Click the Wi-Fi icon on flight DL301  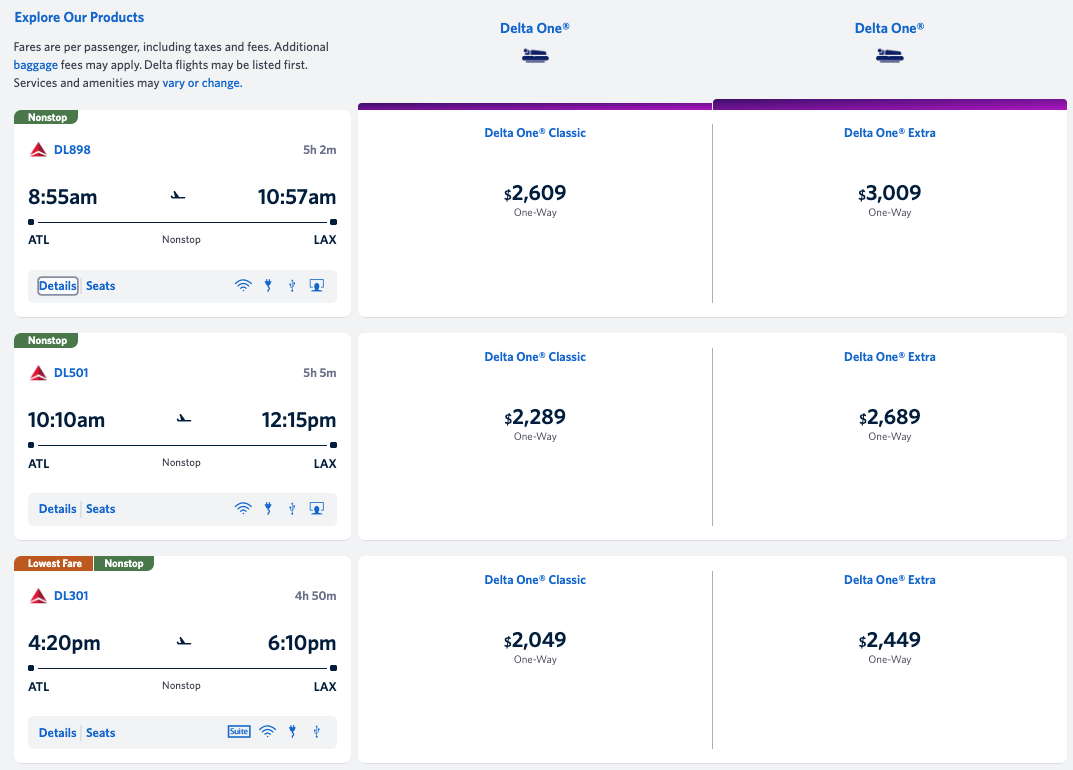pyautogui.click(x=267, y=732)
